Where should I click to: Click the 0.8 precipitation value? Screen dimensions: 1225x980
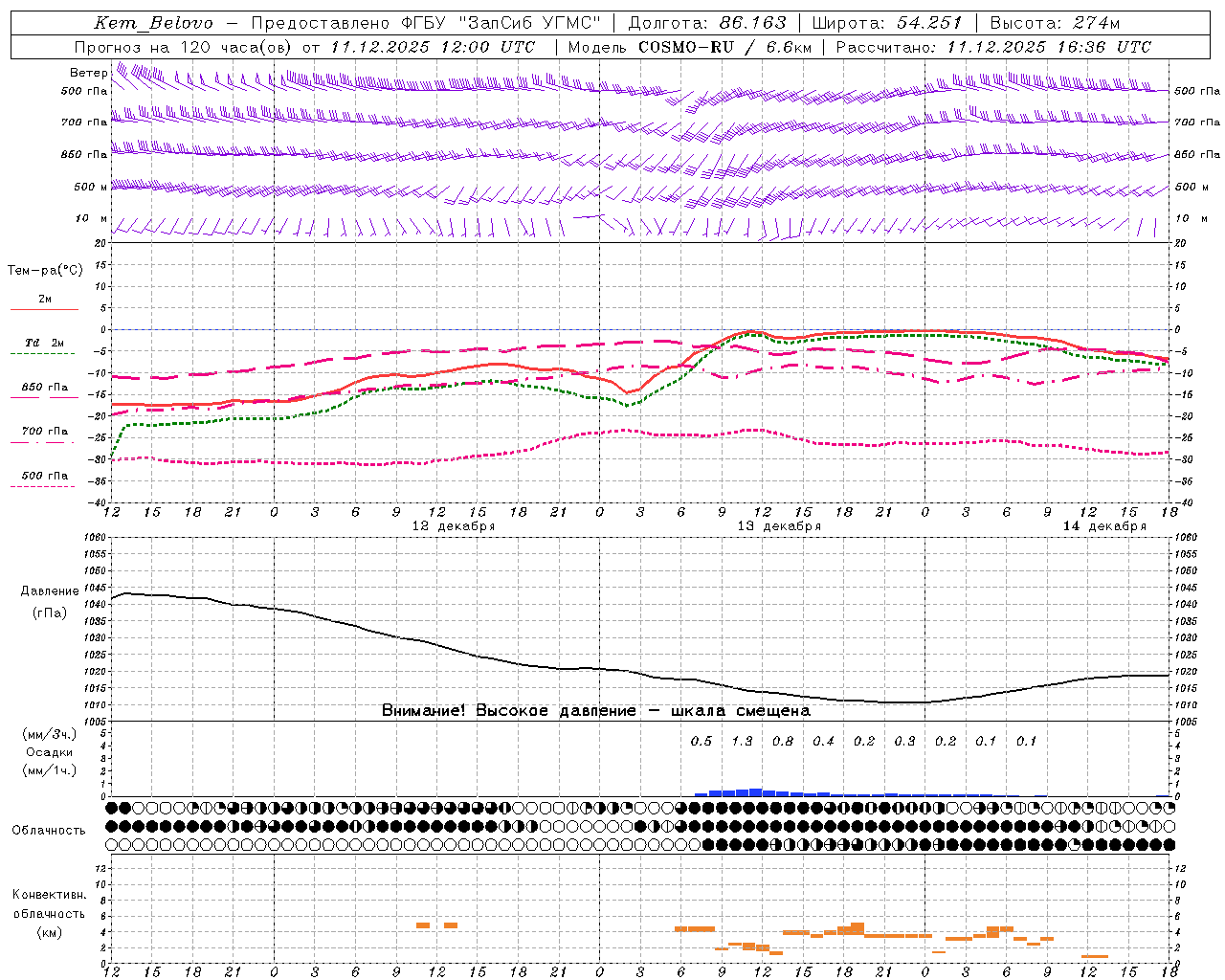pyautogui.click(x=783, y=742)
